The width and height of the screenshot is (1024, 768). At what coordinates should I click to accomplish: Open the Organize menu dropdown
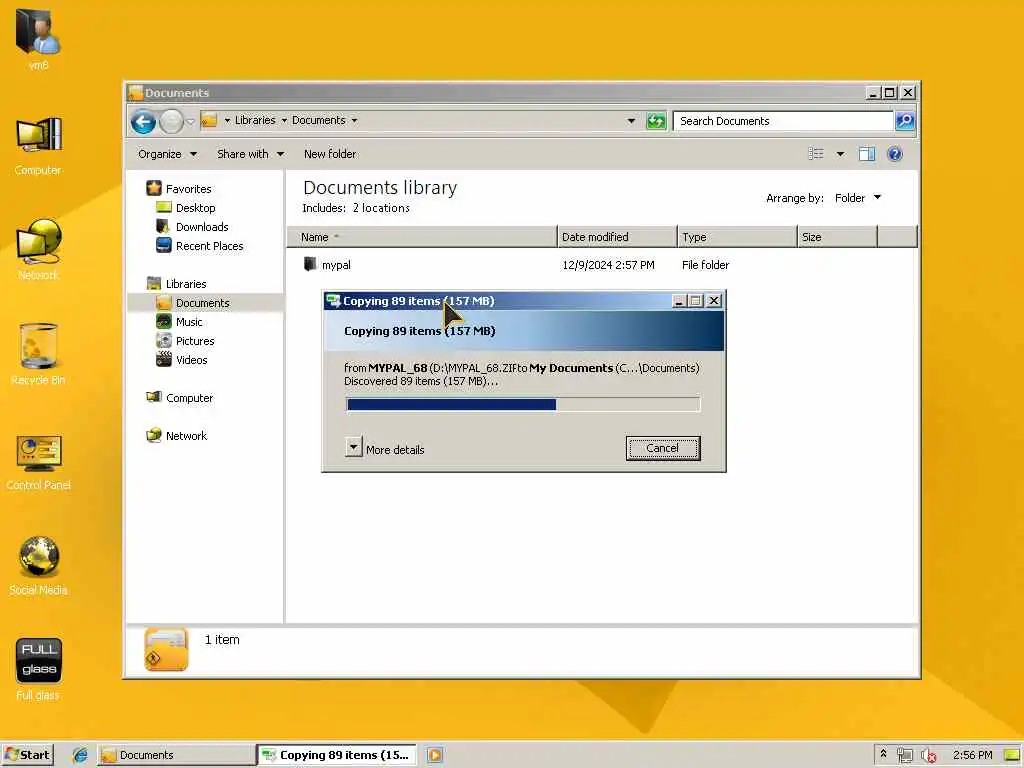point(167,154)
